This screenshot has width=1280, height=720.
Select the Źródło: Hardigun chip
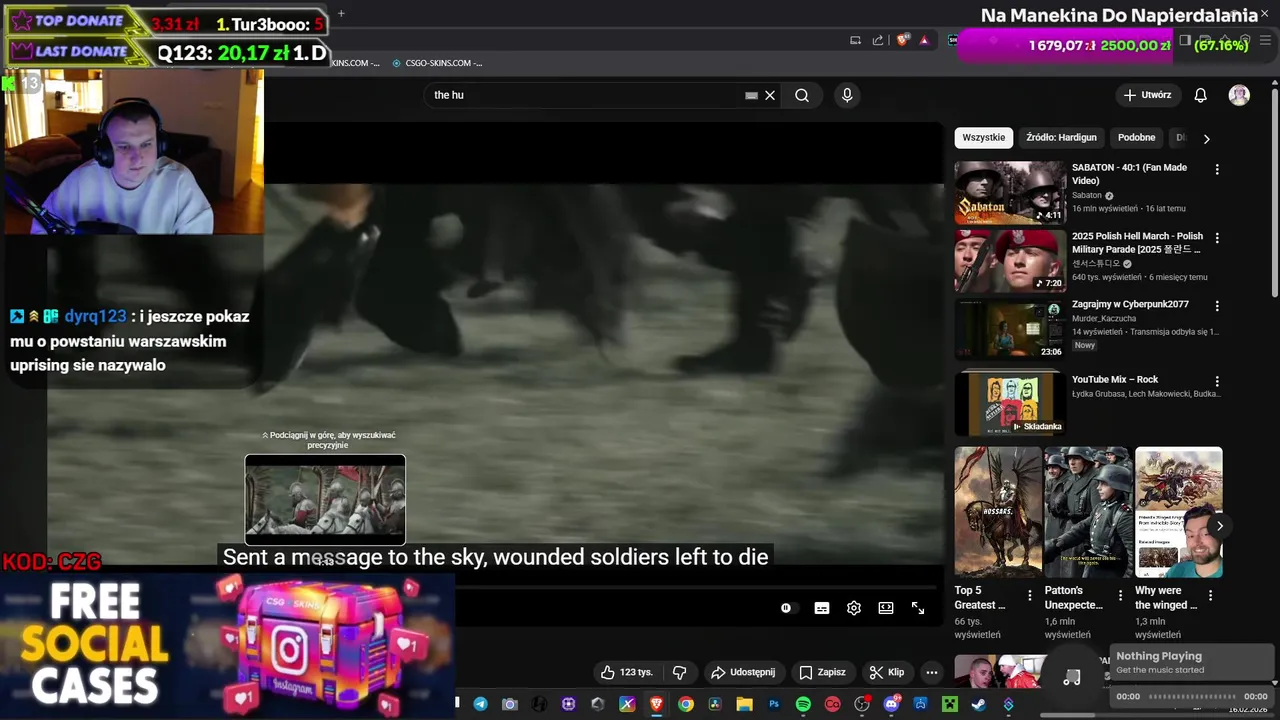point(1062,138)
